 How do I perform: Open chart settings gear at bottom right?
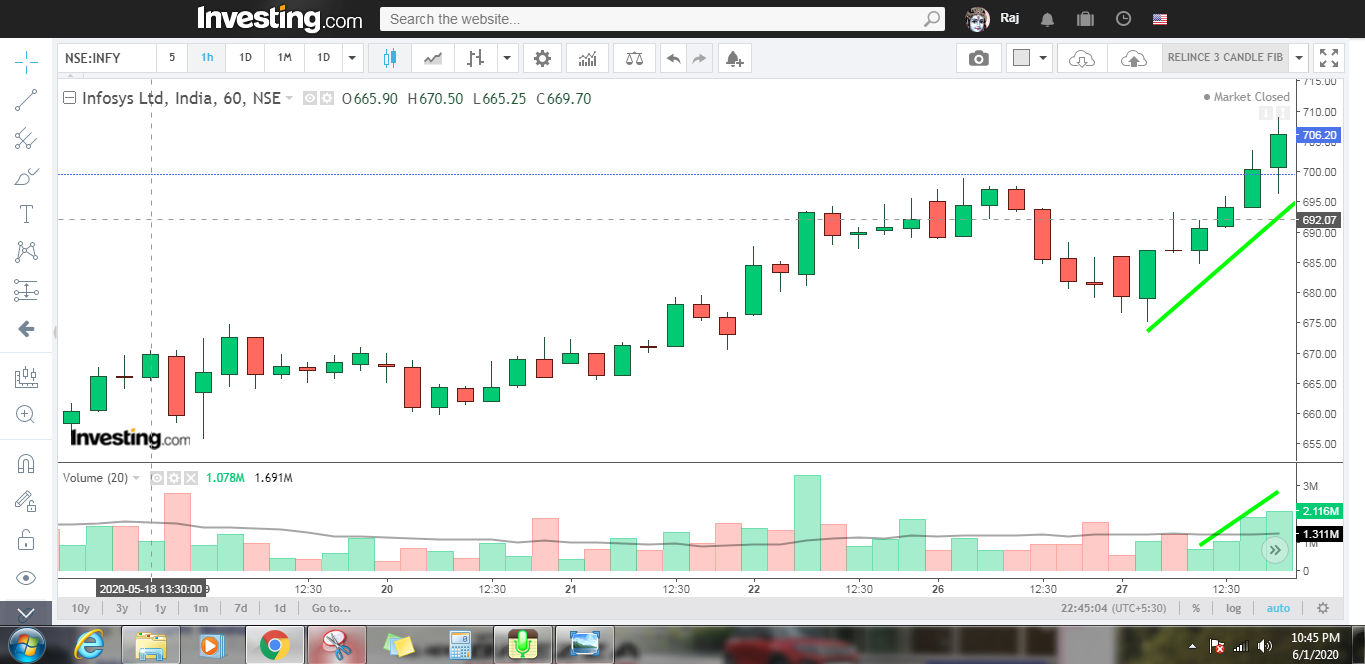[x=1323, y=608]
